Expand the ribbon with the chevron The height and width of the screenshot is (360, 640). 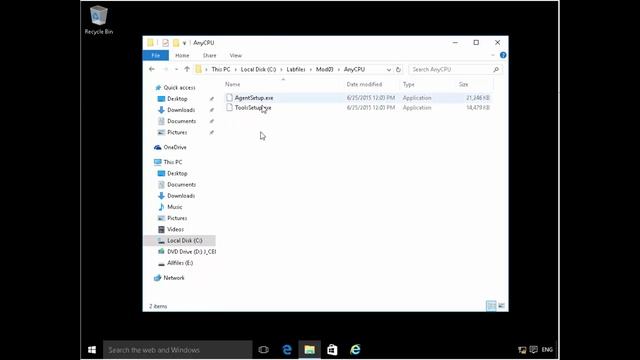(x=493, y=55)
